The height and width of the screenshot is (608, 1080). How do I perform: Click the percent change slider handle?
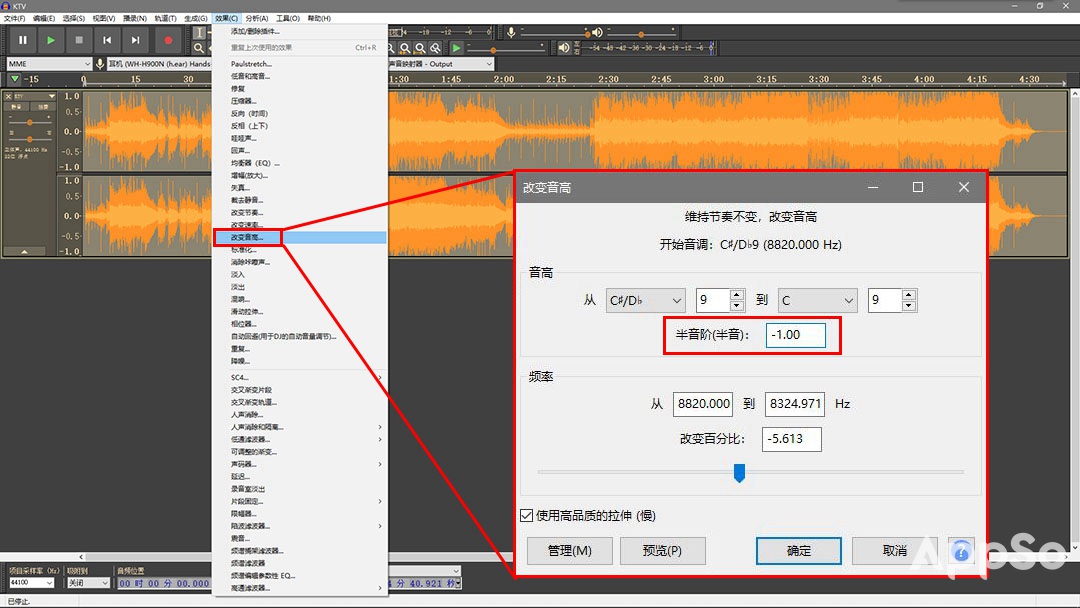(739, 473)
